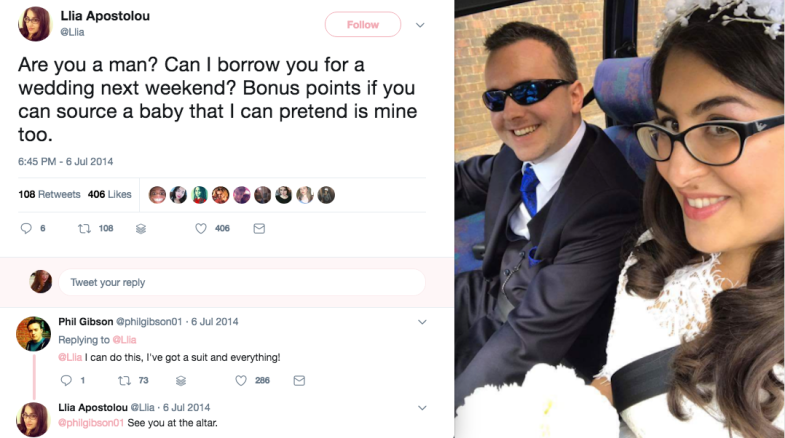This screenshot has height=438, width=785.
Task: Reply to Phil Gibson's tweet
Action: 66,380
